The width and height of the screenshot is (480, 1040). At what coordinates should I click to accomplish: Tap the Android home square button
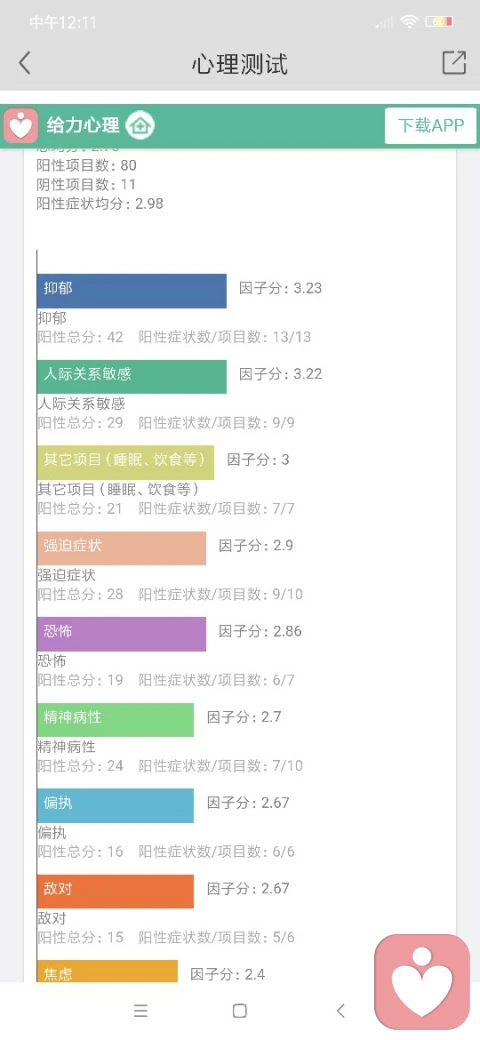(240, 1011)
